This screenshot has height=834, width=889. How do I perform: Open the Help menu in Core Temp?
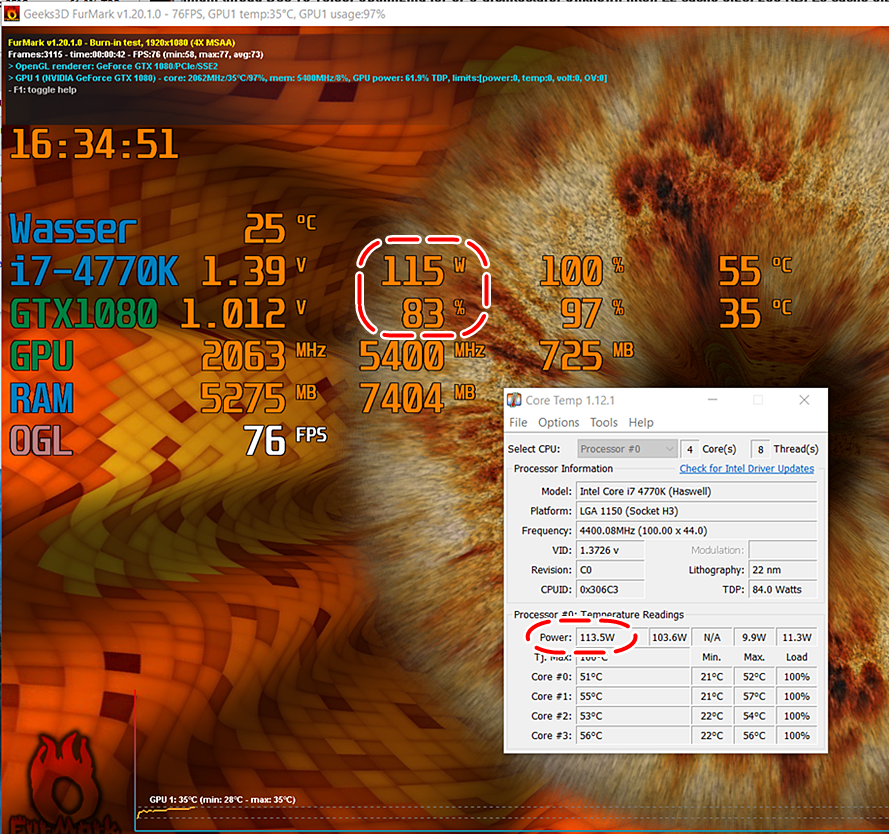(641, 422)
